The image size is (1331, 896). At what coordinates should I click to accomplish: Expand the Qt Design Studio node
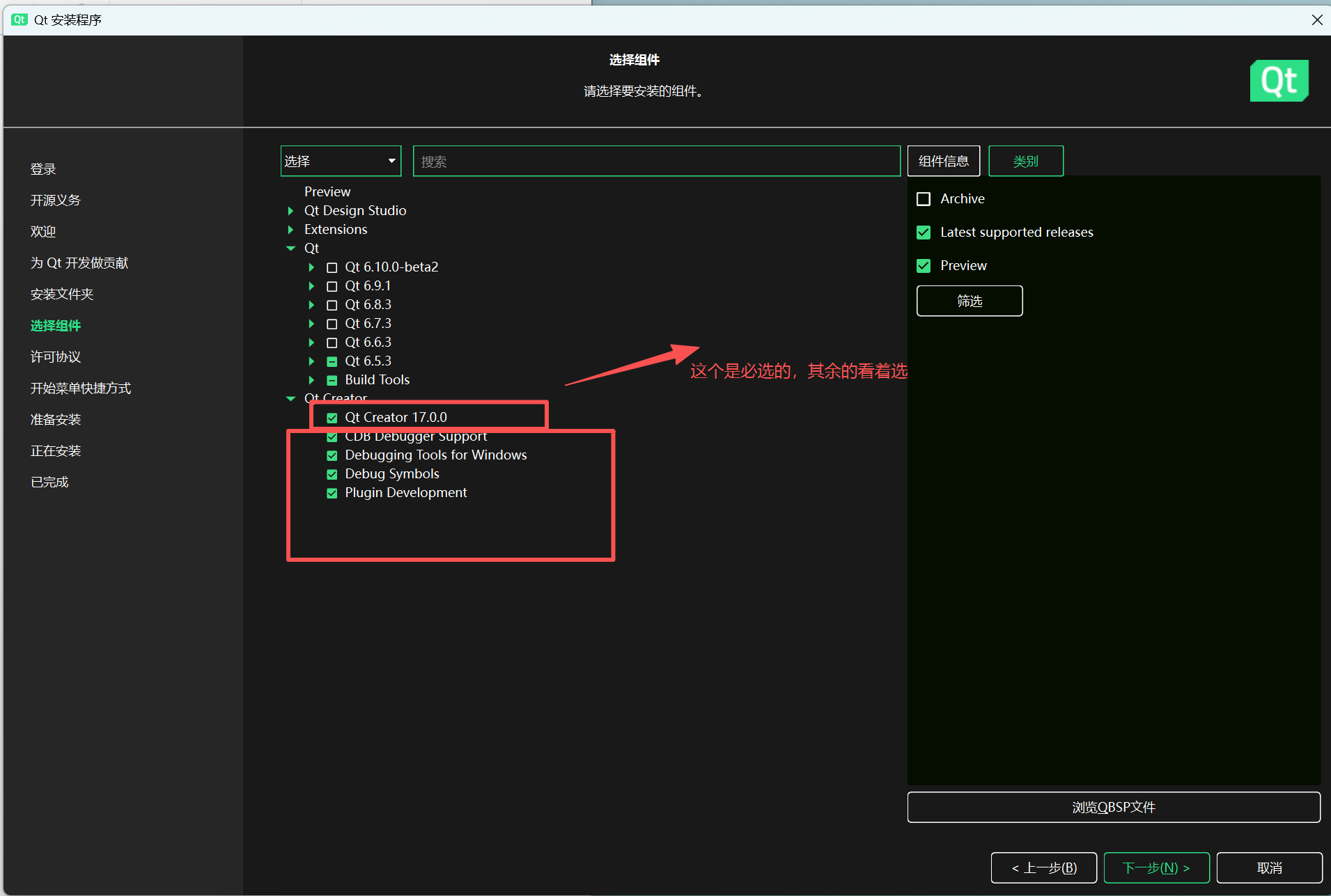[x=290, y=211]
